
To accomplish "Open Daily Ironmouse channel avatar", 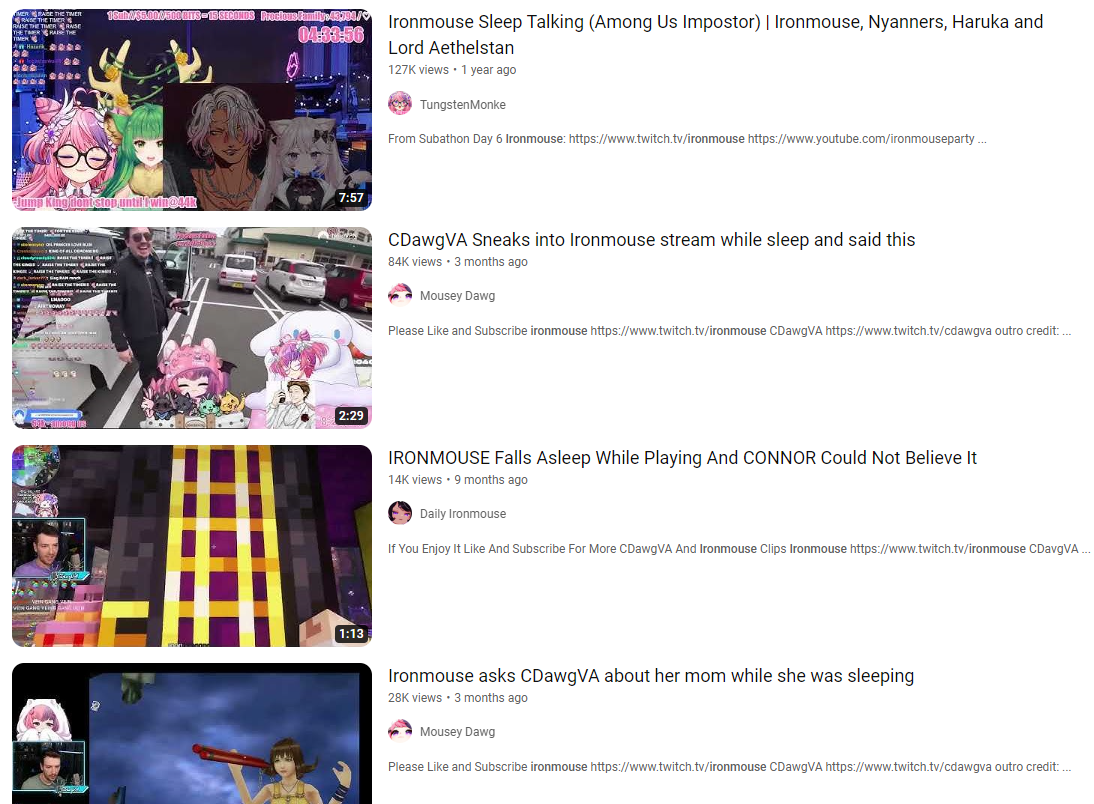I will [400, 513].
